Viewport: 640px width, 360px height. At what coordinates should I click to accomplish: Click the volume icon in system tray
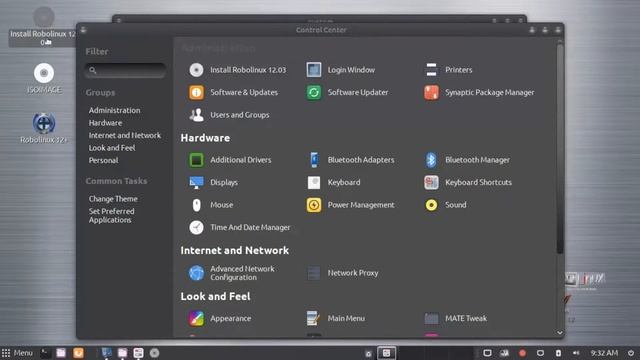coord(576,353)
